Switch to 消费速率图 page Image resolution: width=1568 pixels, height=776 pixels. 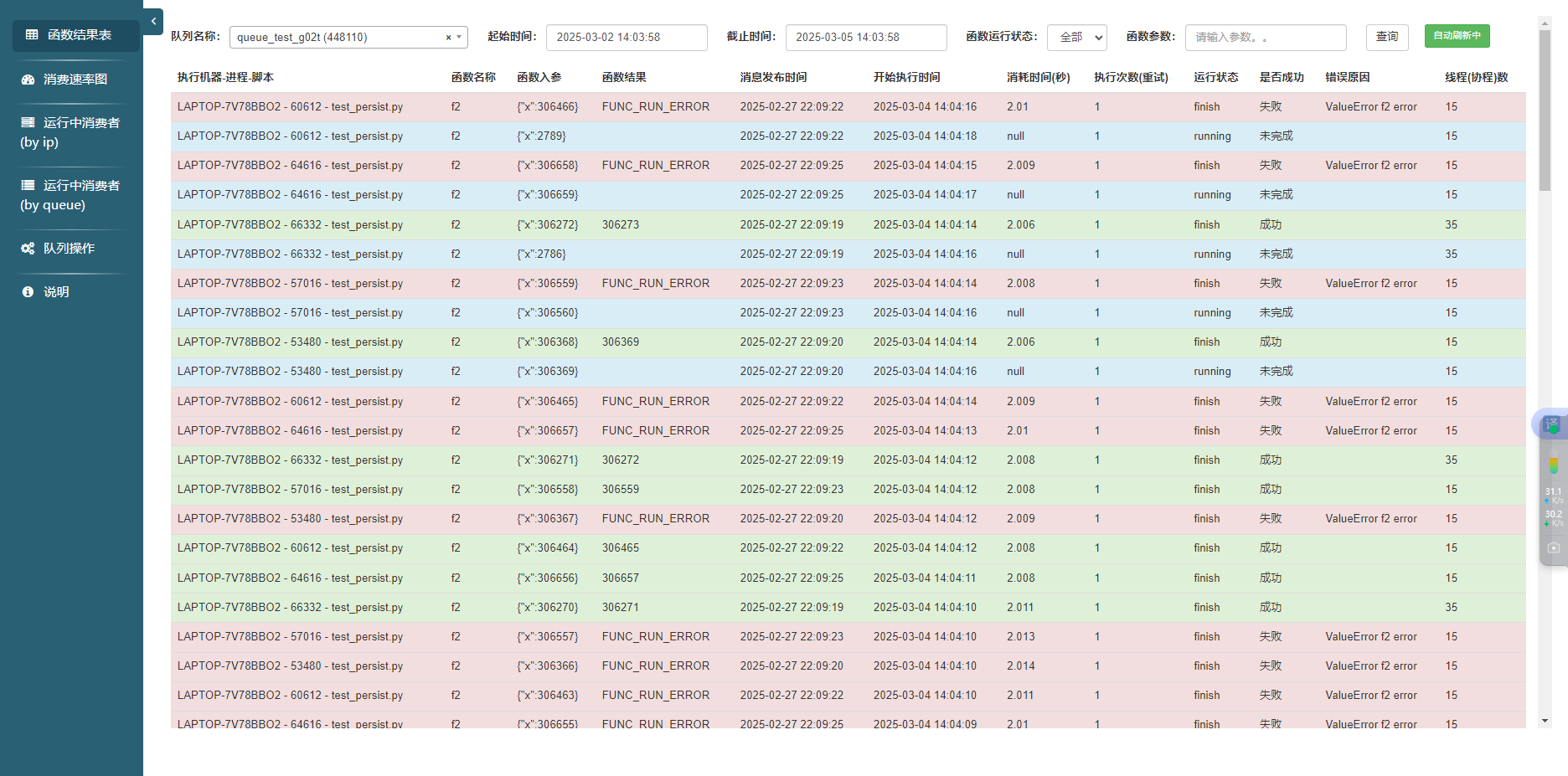(x=75, y=80)
